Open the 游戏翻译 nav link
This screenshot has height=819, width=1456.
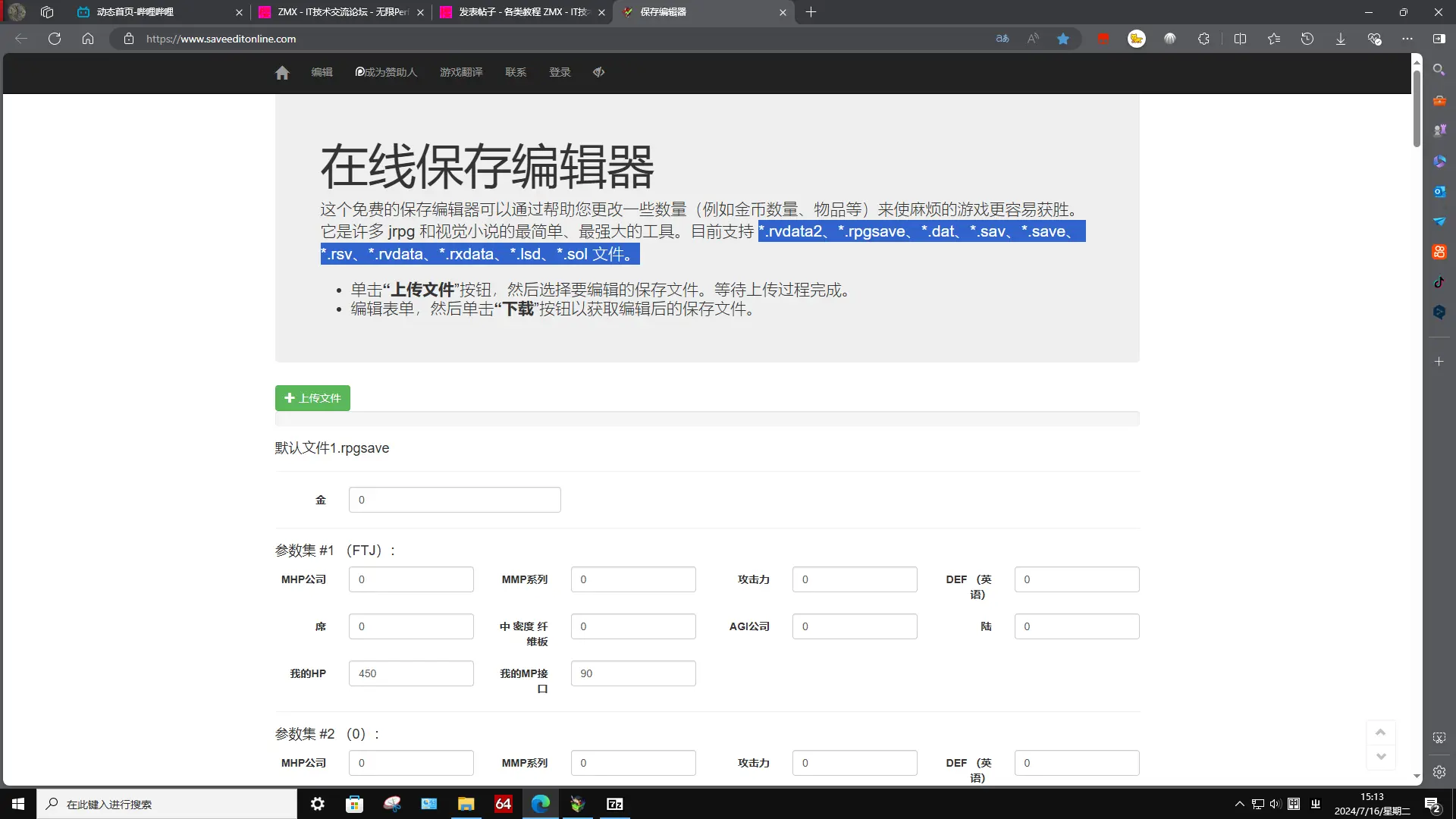coord(461,72)
